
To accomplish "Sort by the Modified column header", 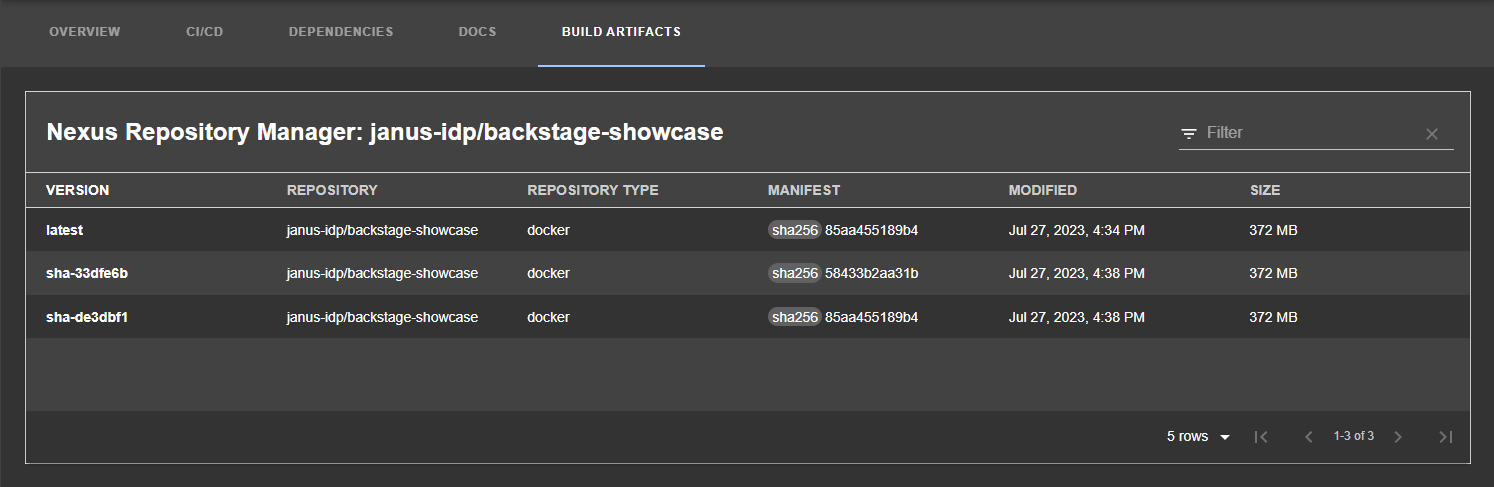I will [x=1042, y=190].
